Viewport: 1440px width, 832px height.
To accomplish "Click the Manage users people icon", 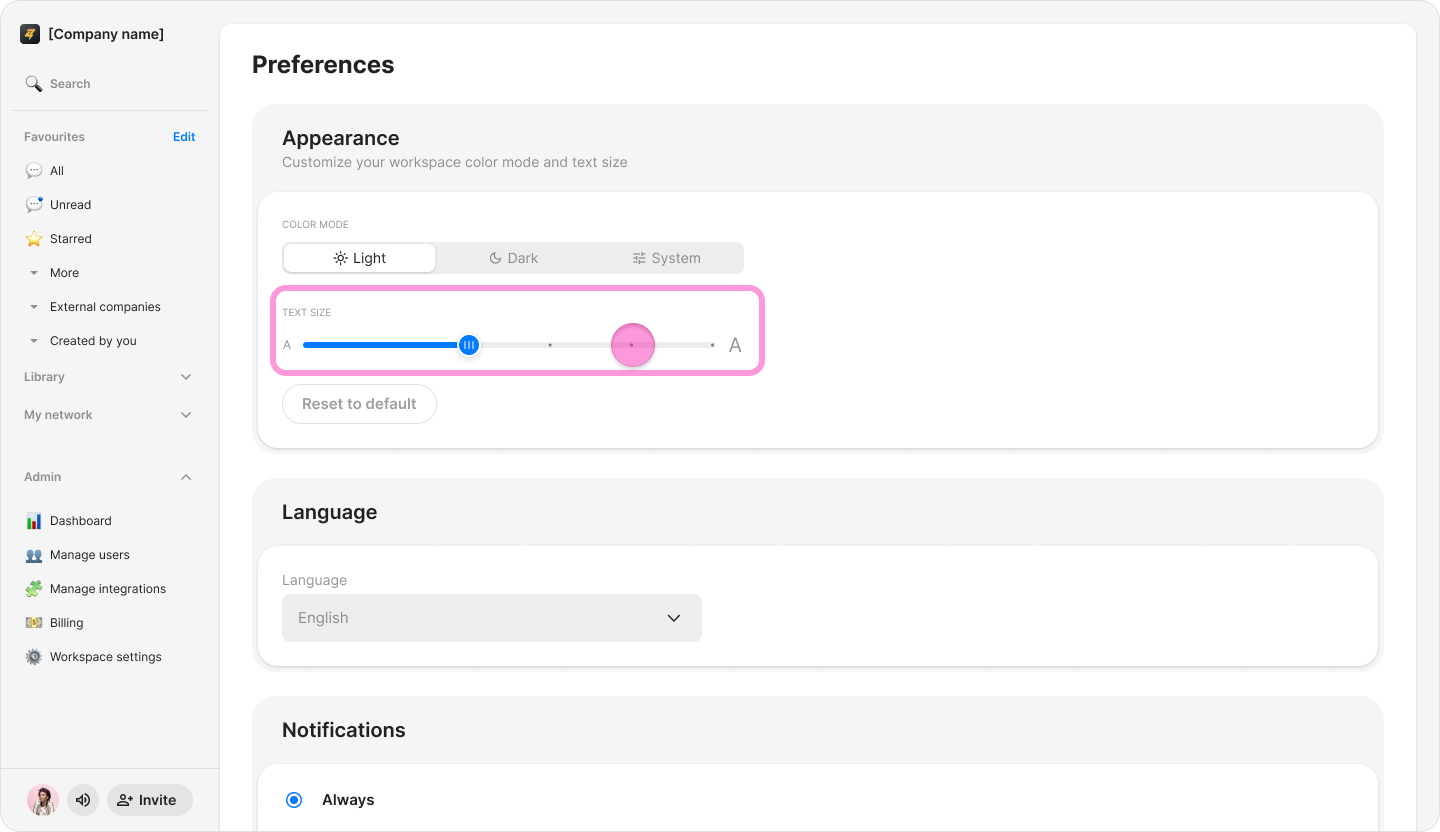I will pyautogui.click(x=34, y=555).
